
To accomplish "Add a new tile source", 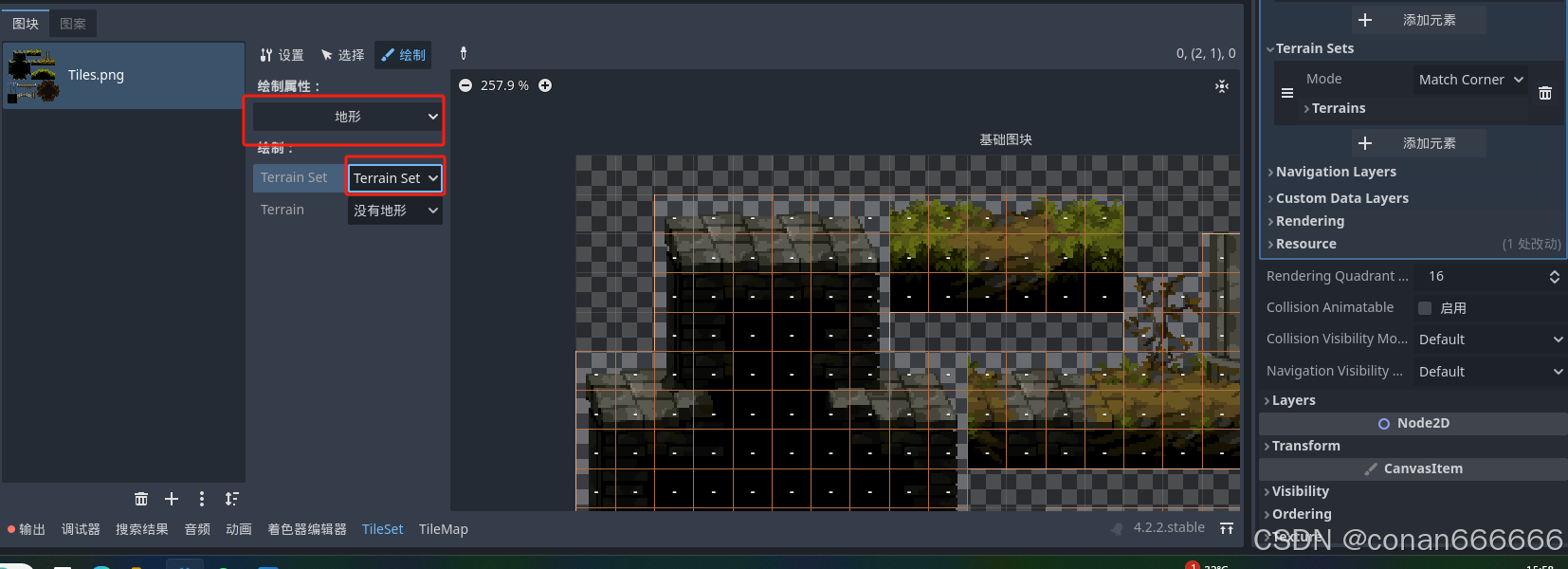I will tap(172, 499).
